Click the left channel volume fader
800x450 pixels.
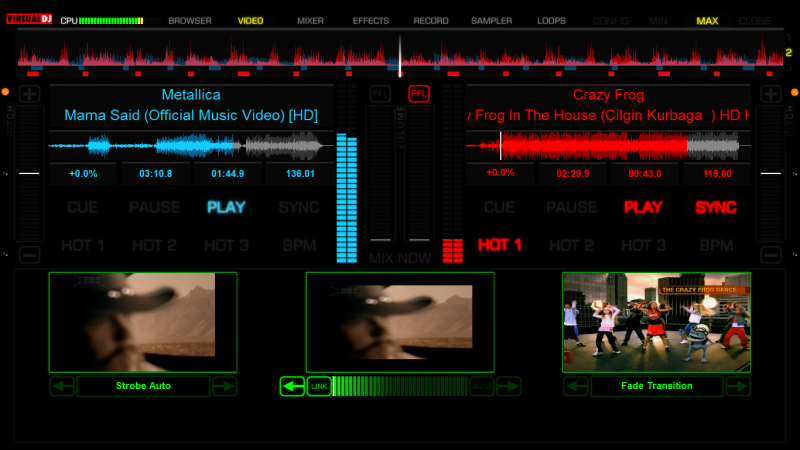click(x=381, y=173)
